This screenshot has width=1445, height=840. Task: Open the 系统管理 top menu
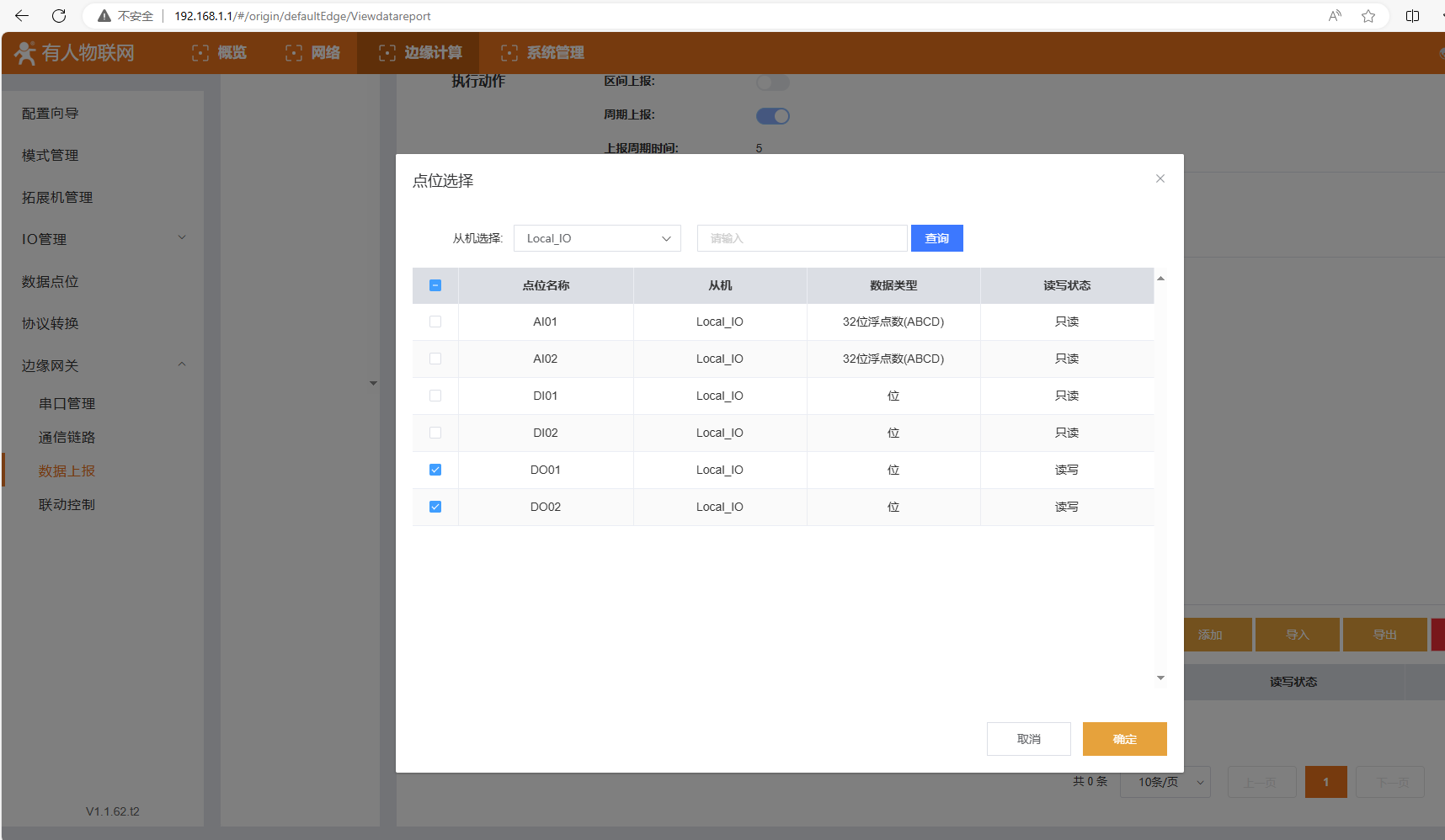[542, 53]
